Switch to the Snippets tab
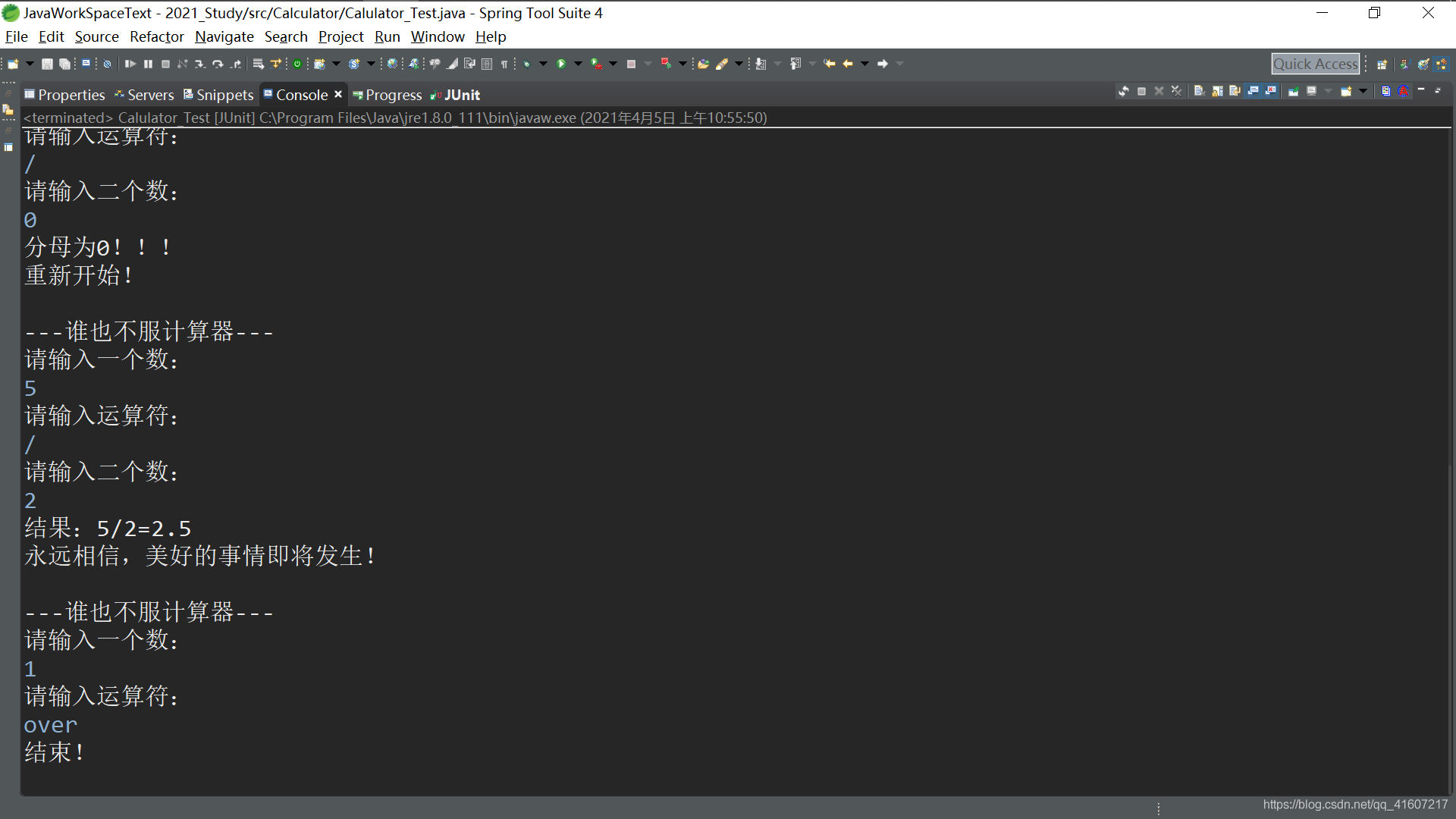 click(x=218, y=95)
